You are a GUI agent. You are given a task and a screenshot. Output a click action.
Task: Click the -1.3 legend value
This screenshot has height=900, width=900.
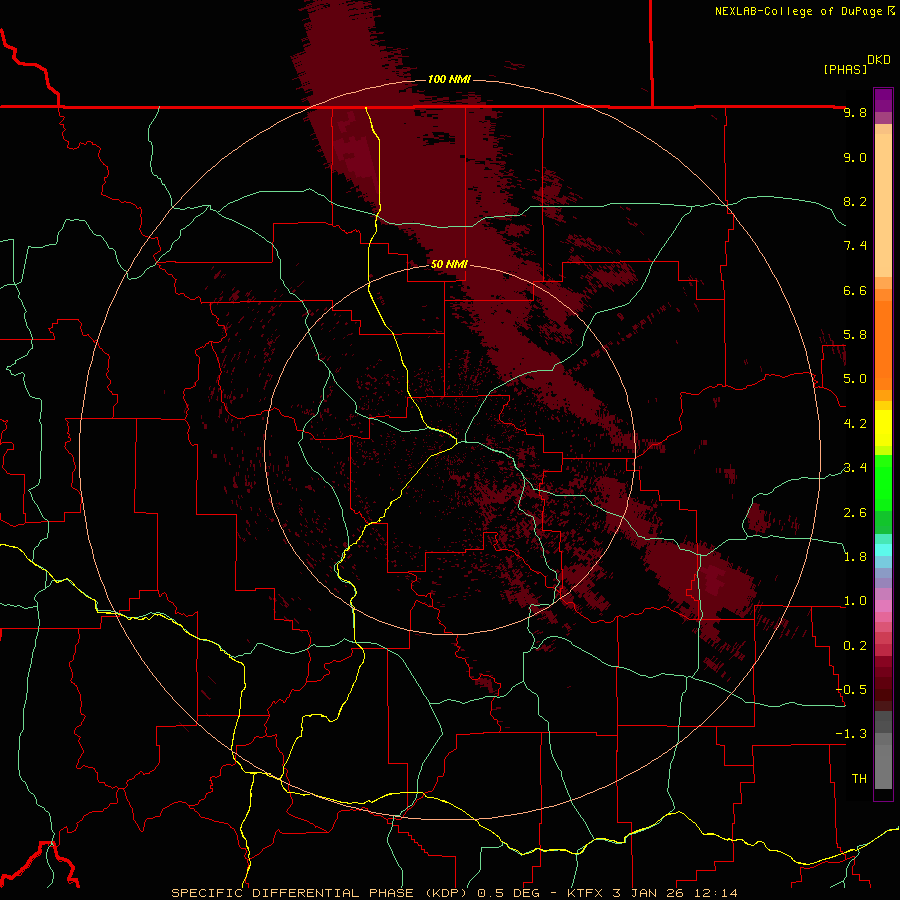click(851, 734)
